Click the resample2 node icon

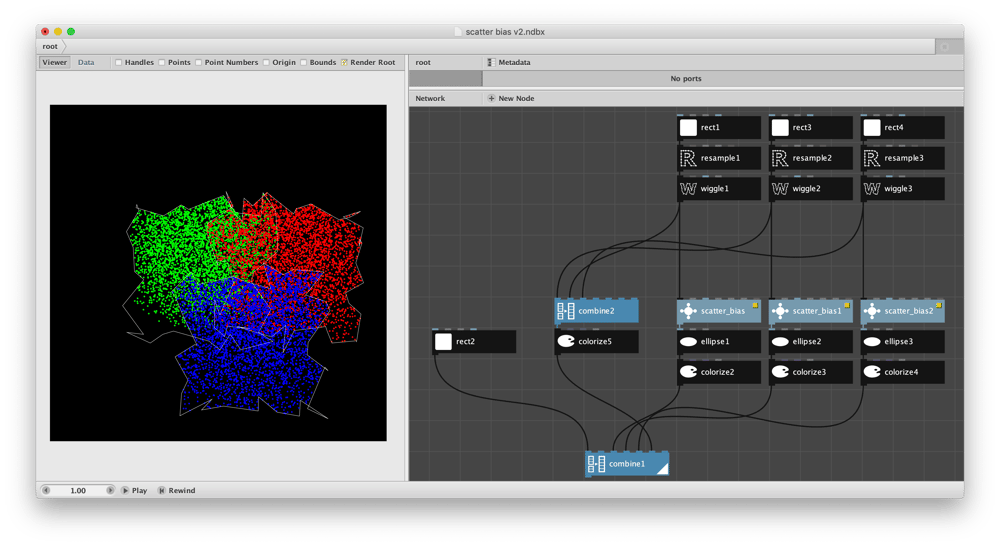click(x=780, y=158)
